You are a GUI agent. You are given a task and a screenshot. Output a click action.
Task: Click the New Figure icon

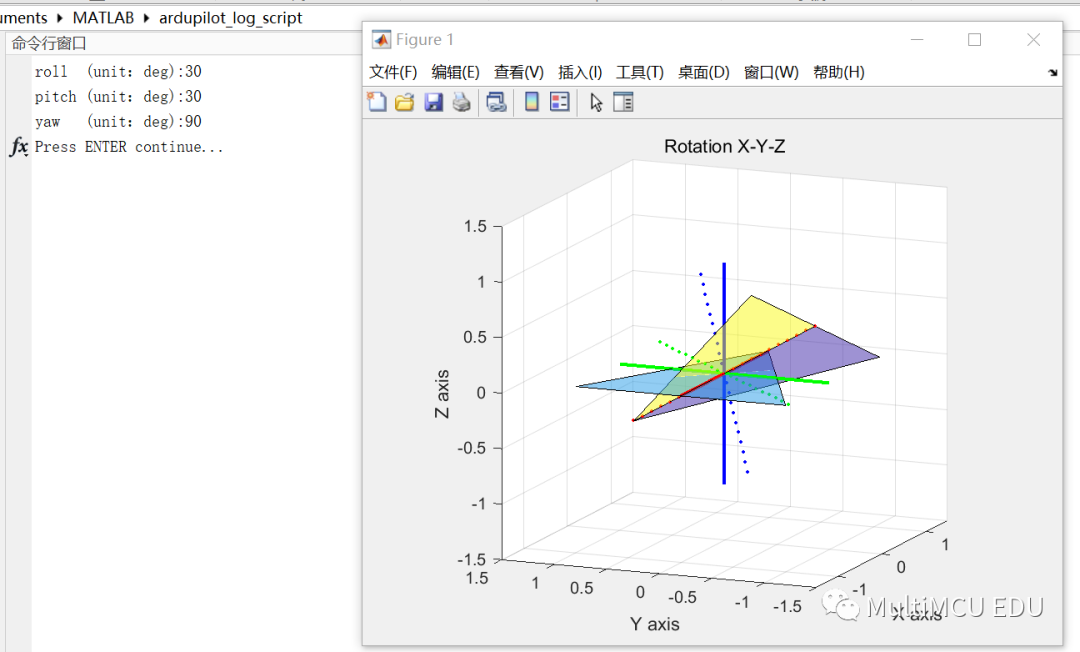tap(377, 102)
